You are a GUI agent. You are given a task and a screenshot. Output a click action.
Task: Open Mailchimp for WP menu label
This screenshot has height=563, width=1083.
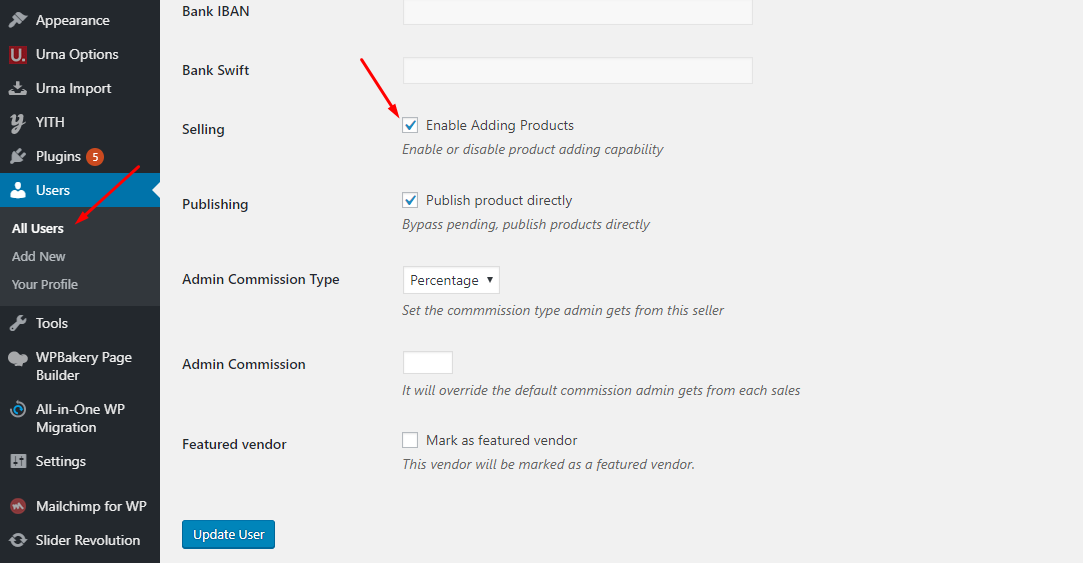[x=91, y=506]
